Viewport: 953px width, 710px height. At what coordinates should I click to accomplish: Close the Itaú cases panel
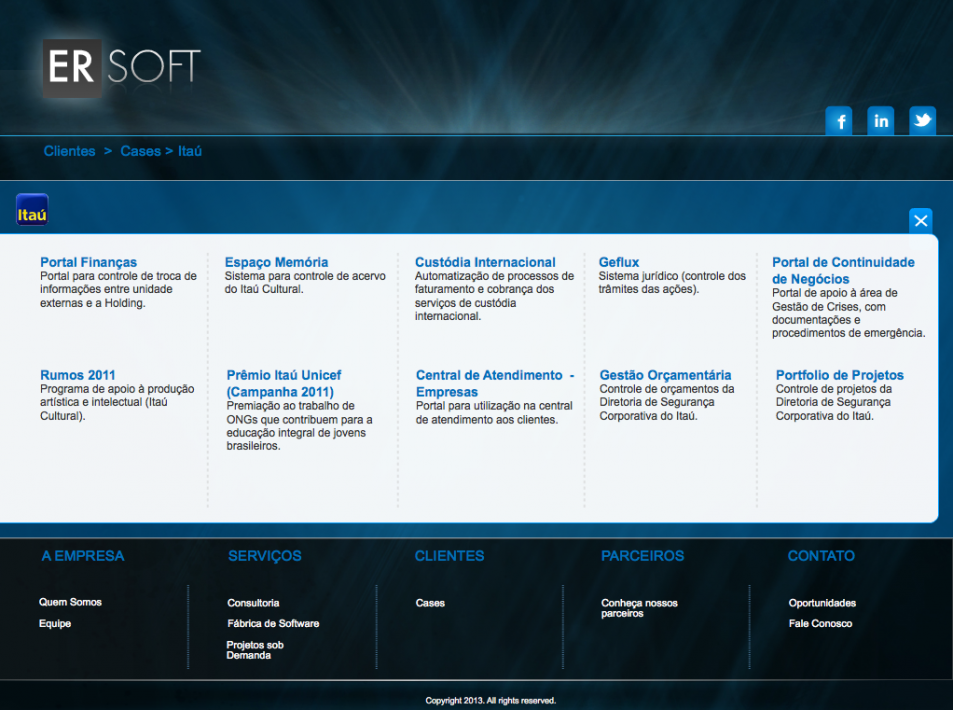(921, 221)
